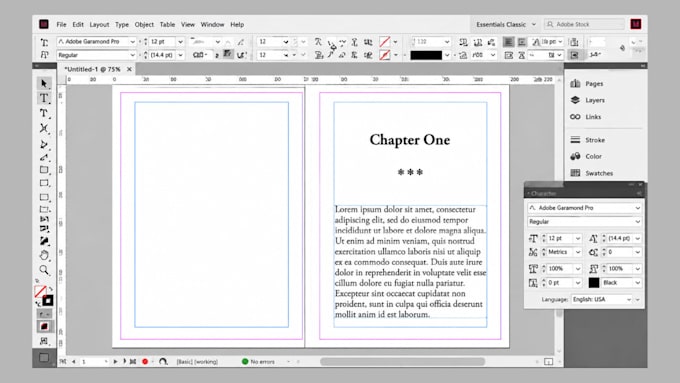680x383 pixels.
Task: Open the font family dropdown in Character panel
Action: coord(638,208)
